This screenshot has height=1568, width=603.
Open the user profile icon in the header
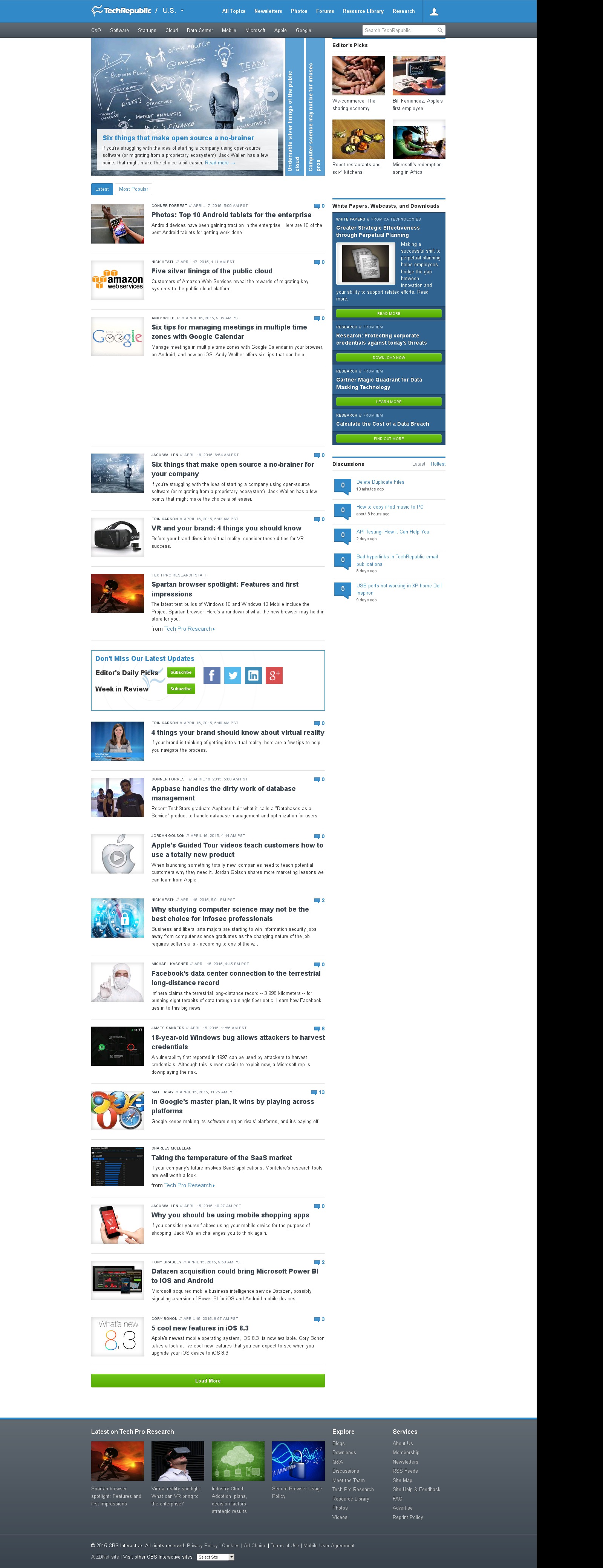click(x=434, y=12)
